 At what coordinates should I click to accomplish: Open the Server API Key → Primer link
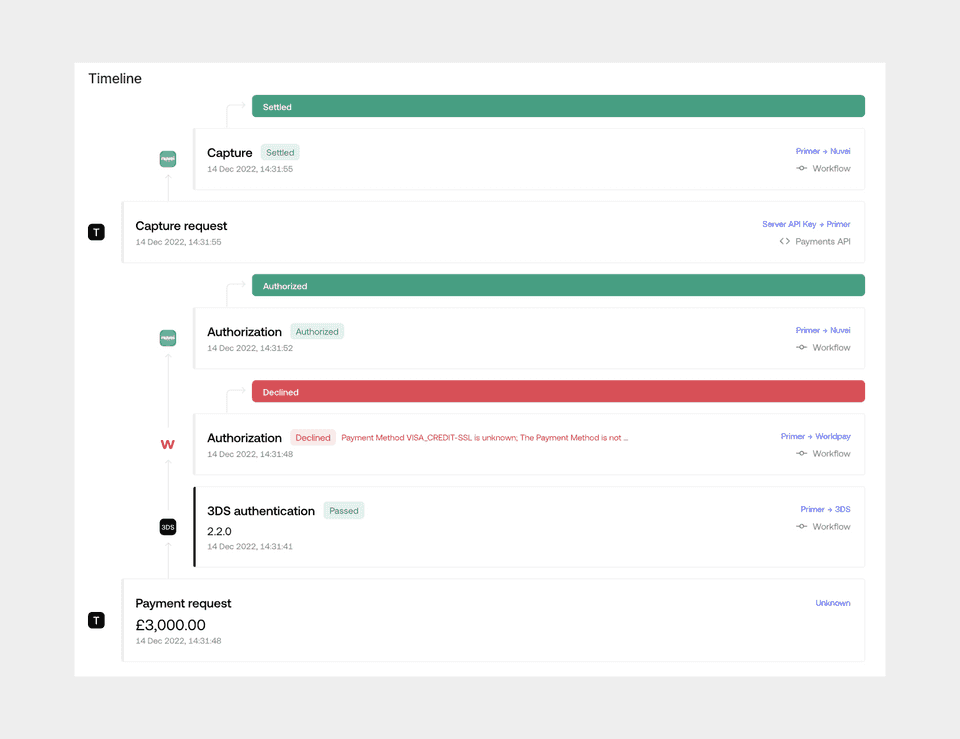tap(806, 224)
